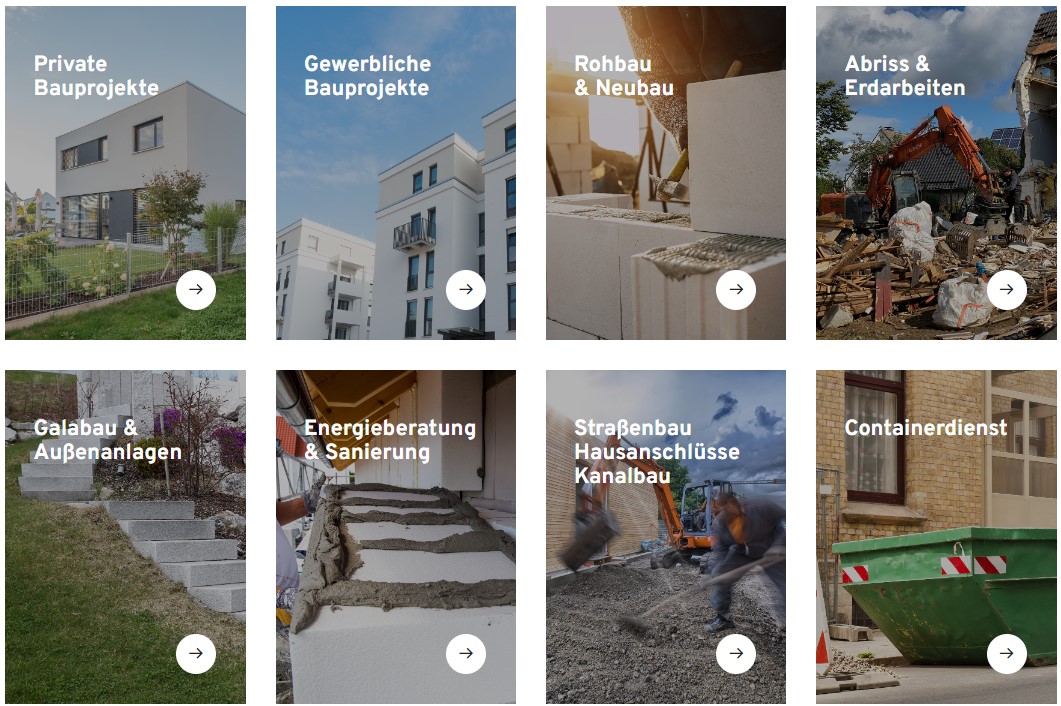Click the Rohbau & Neubau title
This screenshot has height=706, width=1061.
(x=624, y=76)
